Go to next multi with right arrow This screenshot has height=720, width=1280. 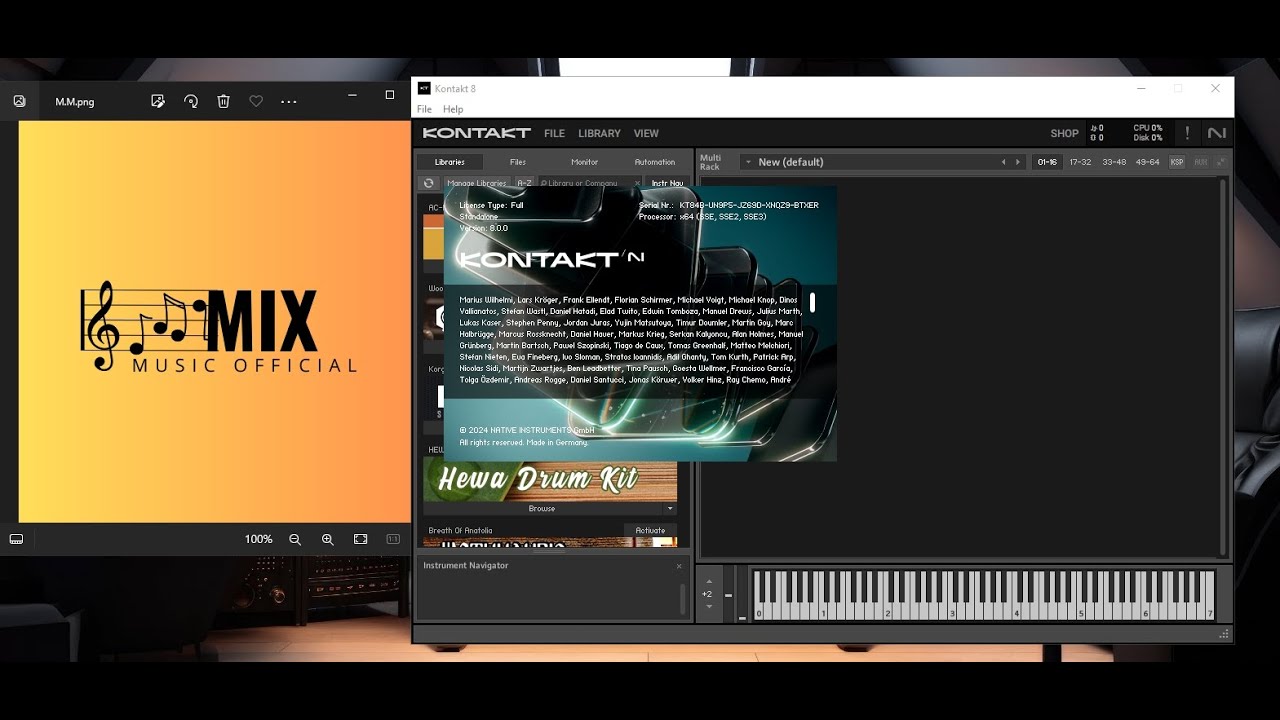[x=1018, y=162]
